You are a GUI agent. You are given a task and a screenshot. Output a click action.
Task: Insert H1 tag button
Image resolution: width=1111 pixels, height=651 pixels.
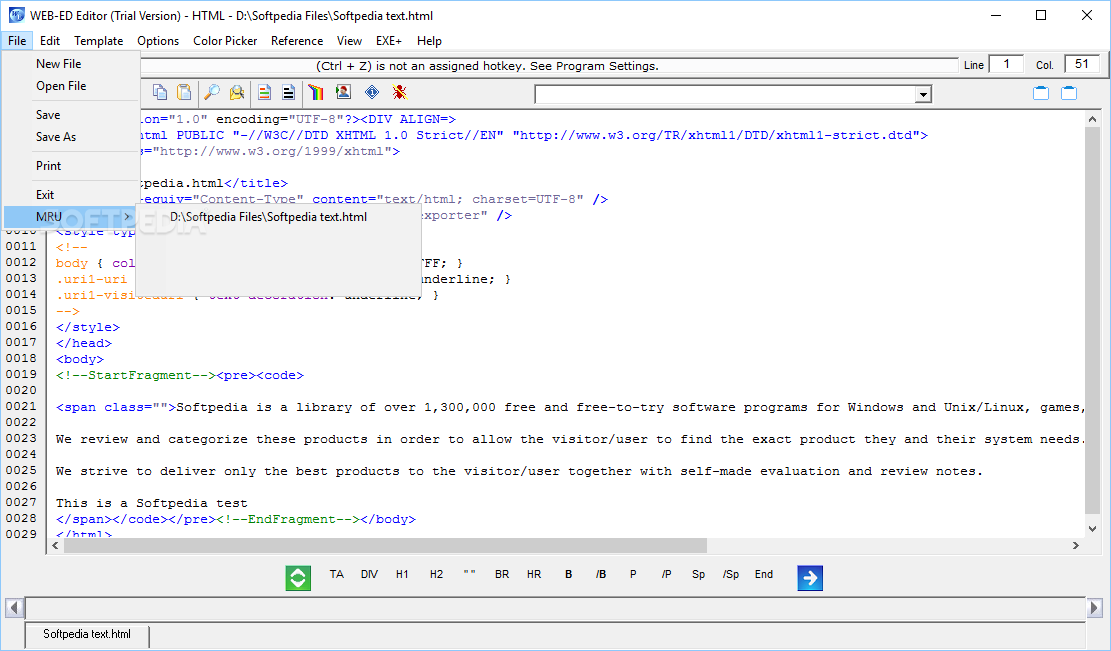[x=402, y=574]
